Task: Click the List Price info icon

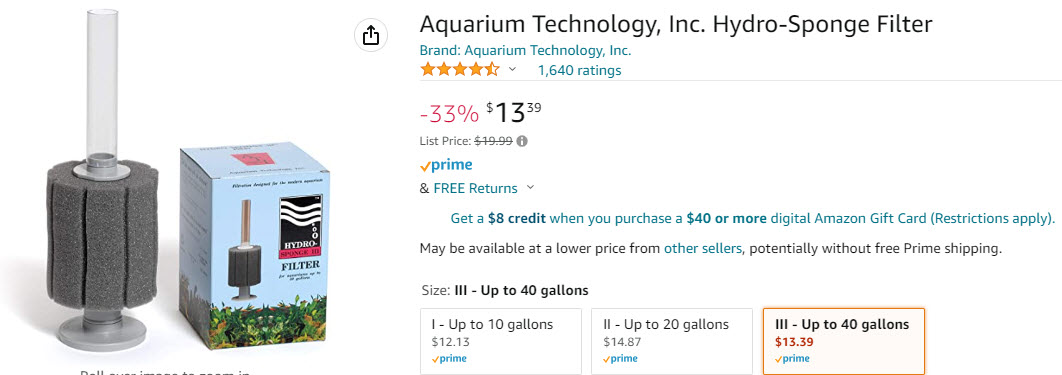Action: pyautogui.click(x=522, y=141)
